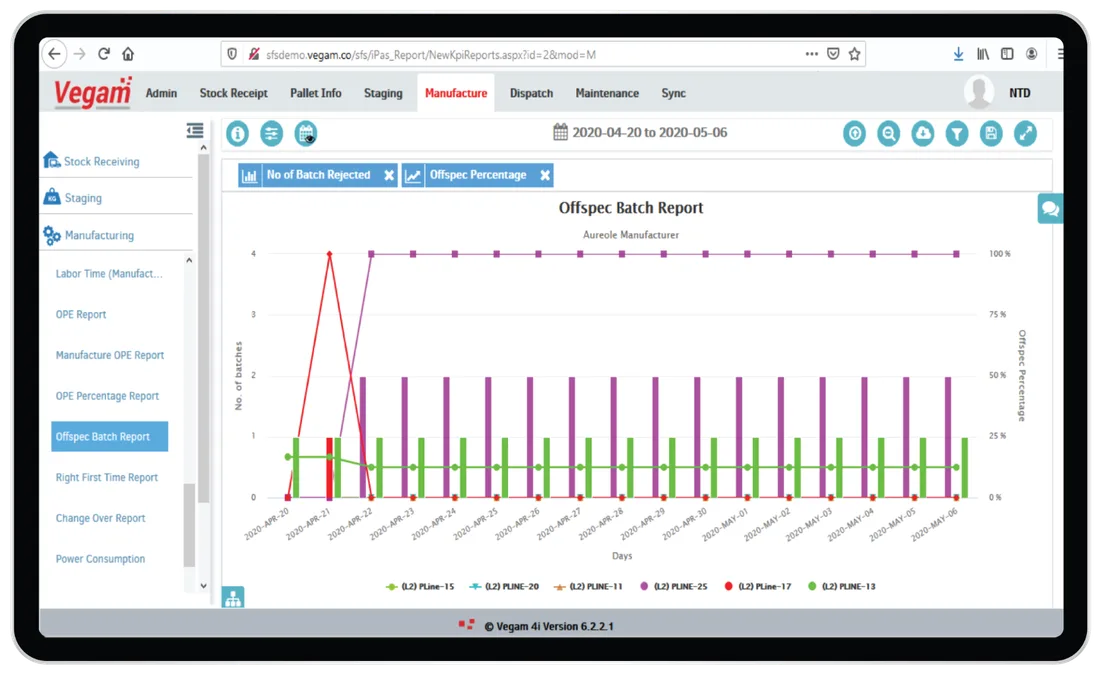This screenshot has width=1100, height=674.
Task: Open the OPE Report link
Action: pos(81,314)
